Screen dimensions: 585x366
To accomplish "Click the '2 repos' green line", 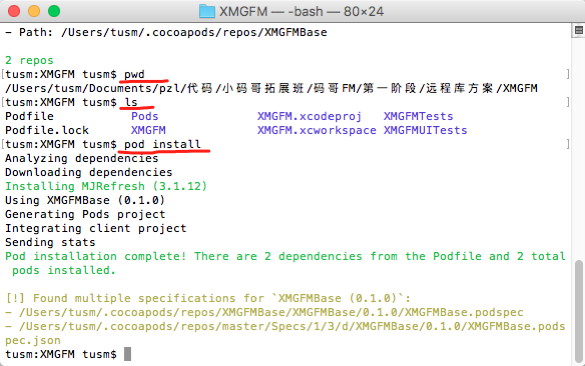I will [x=29, y=60].
